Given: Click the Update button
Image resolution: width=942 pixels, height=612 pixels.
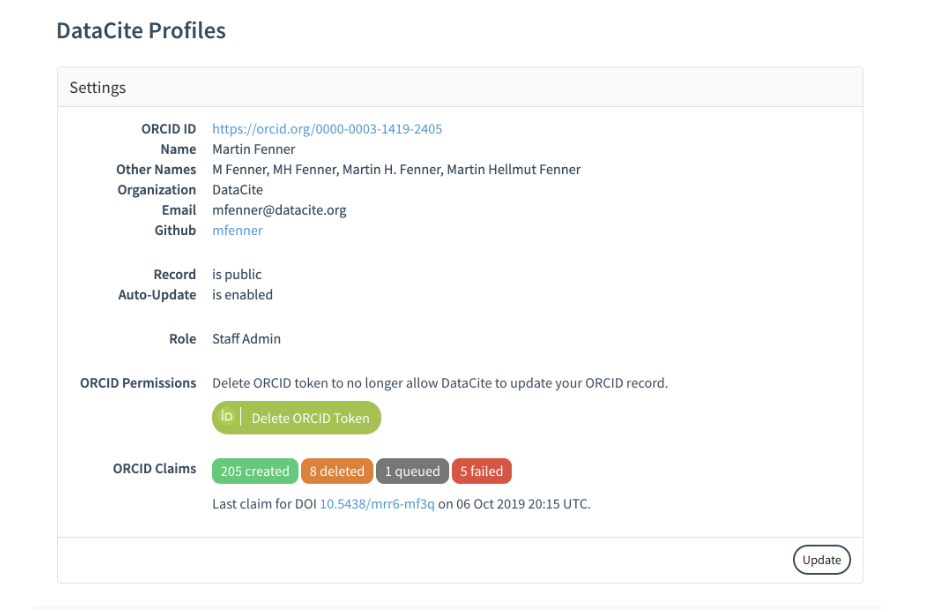Looking at the screenshot, I should [821, 560].
